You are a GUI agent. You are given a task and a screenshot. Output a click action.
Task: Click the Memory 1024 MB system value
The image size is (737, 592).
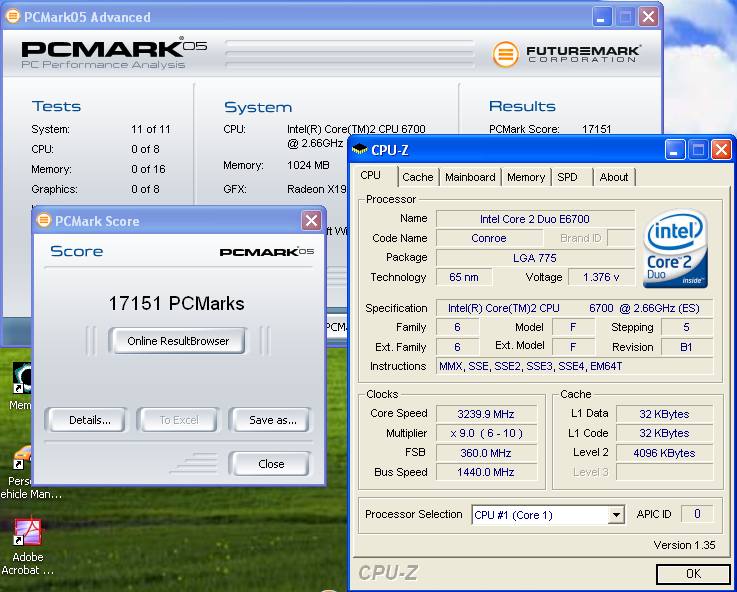[x=308, y=165]
